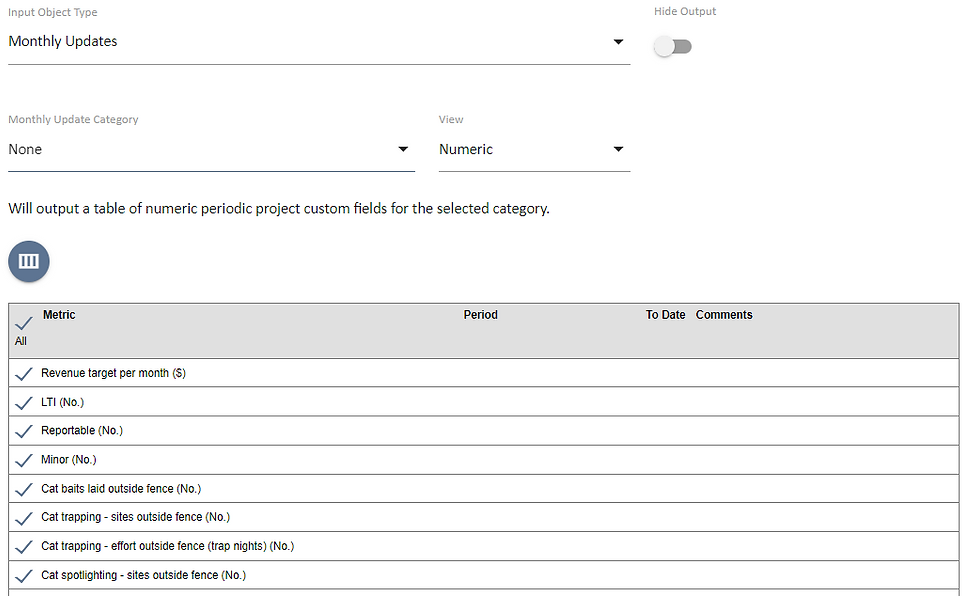Deselect Cat baits laid outside fence checkmark
The width and height of the screenshot is (980, 596).
point(24,490)
